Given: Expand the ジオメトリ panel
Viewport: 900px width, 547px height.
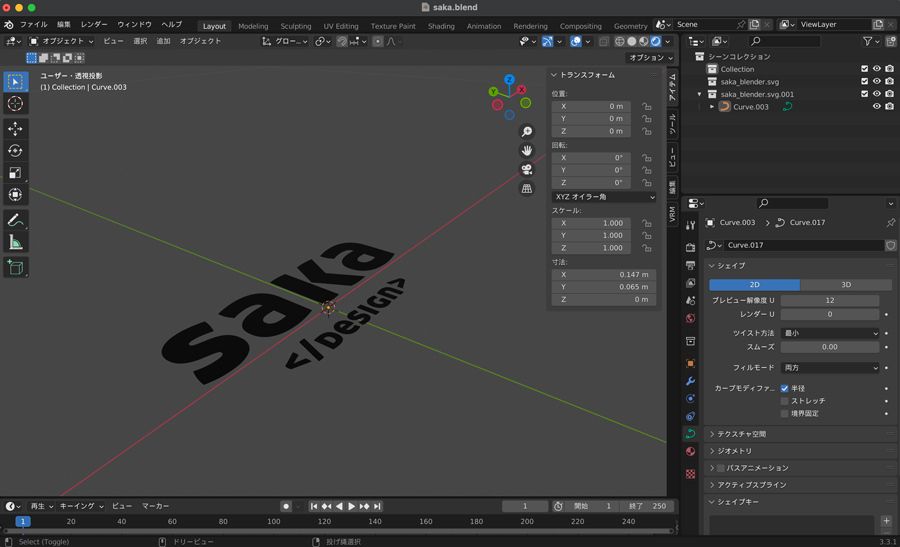Looking at the screenshot, I should tap(734, 451).
